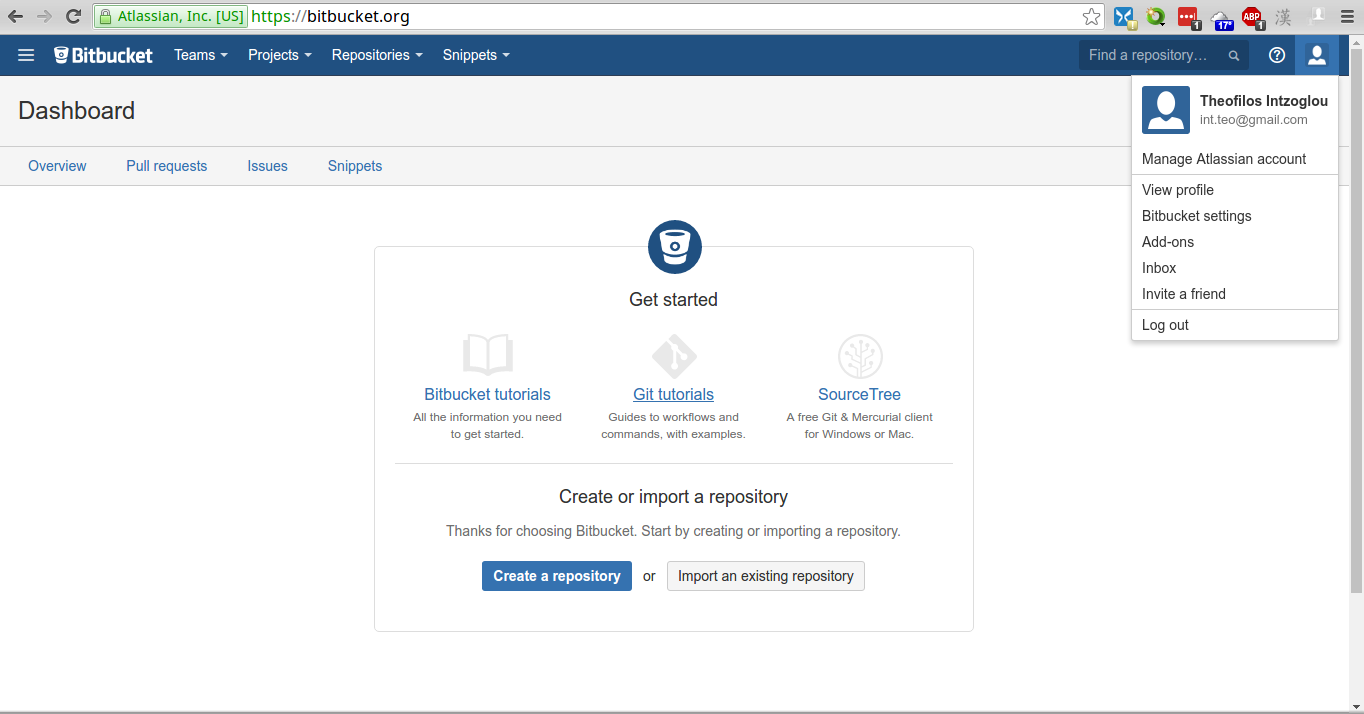1364x714 pixels.
Task: Click the profile picture in dropdown
Action: pos(1166,110)
